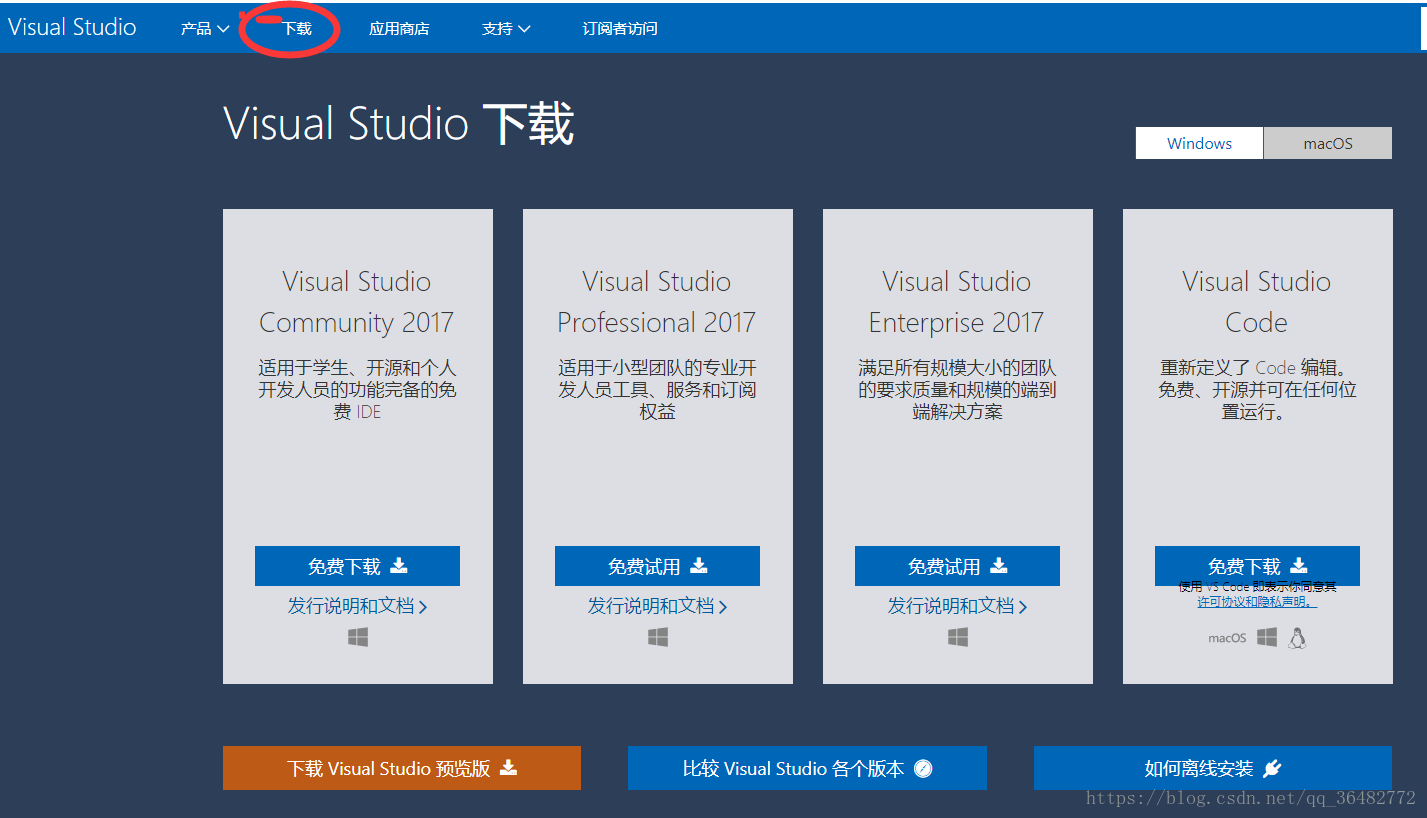
Task: Click 免费下载 for Community 2017
Action: [x=357, y=566]
